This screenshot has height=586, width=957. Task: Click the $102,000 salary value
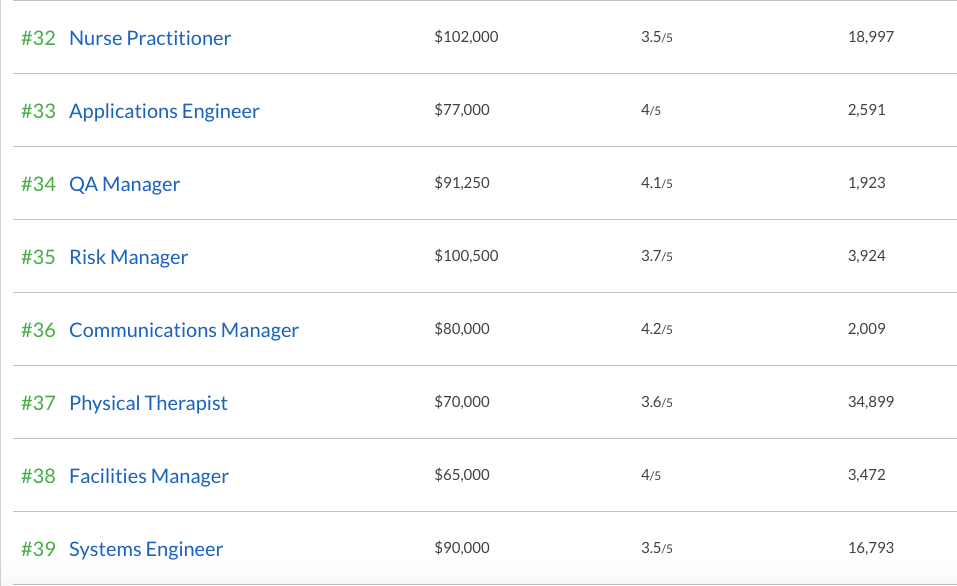click(x=466, y=37)
